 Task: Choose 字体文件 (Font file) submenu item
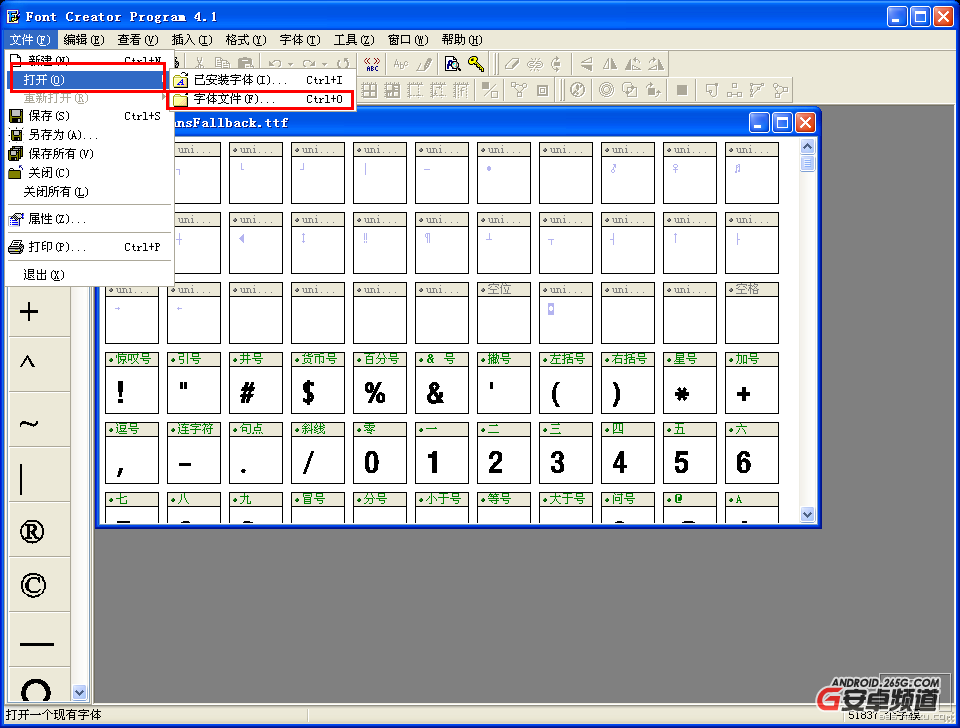pyautogui.click(x=261, y=99)
